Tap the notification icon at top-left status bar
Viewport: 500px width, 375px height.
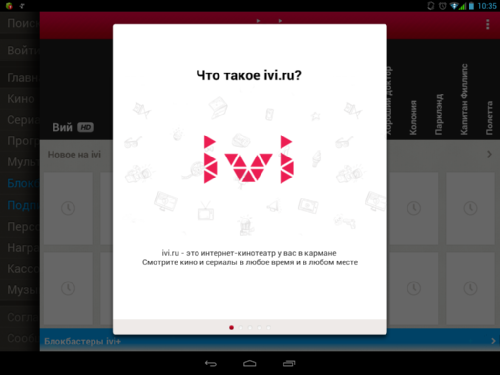coord(9,6)
